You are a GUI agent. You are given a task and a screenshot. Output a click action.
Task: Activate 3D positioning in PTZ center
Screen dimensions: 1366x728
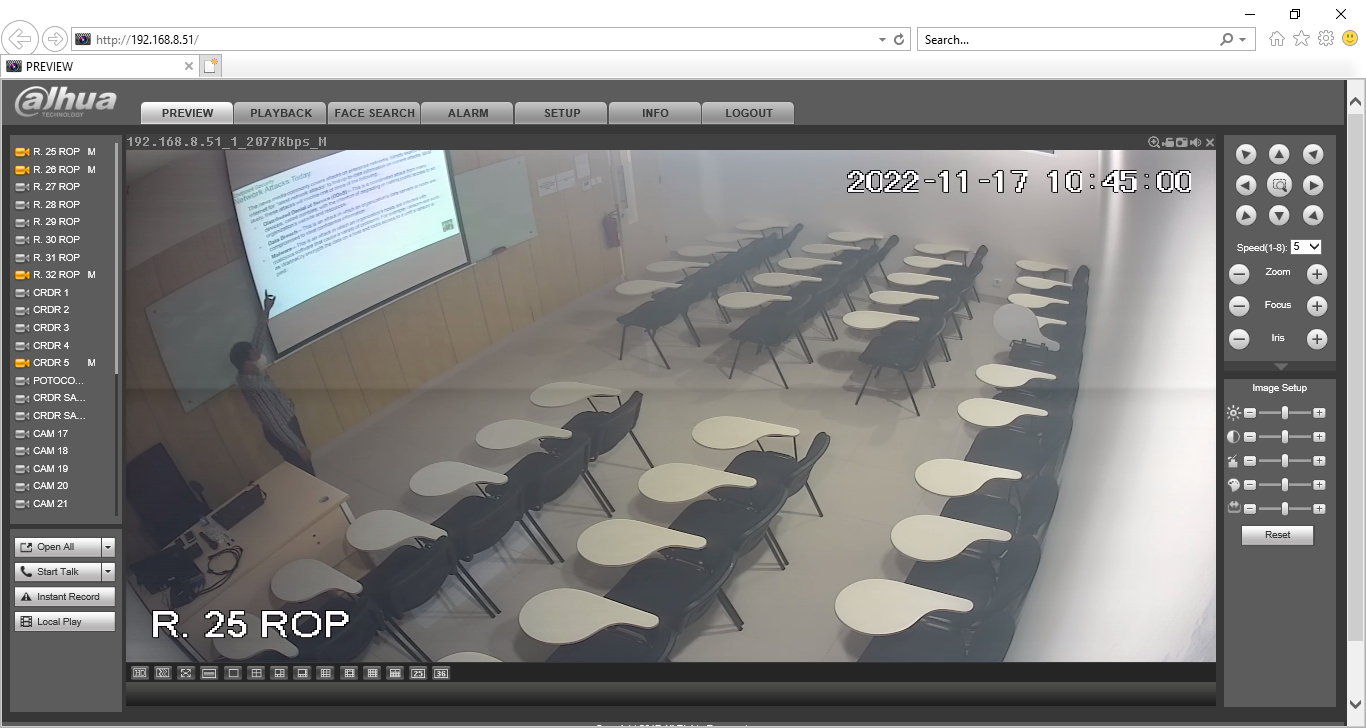1279,185
